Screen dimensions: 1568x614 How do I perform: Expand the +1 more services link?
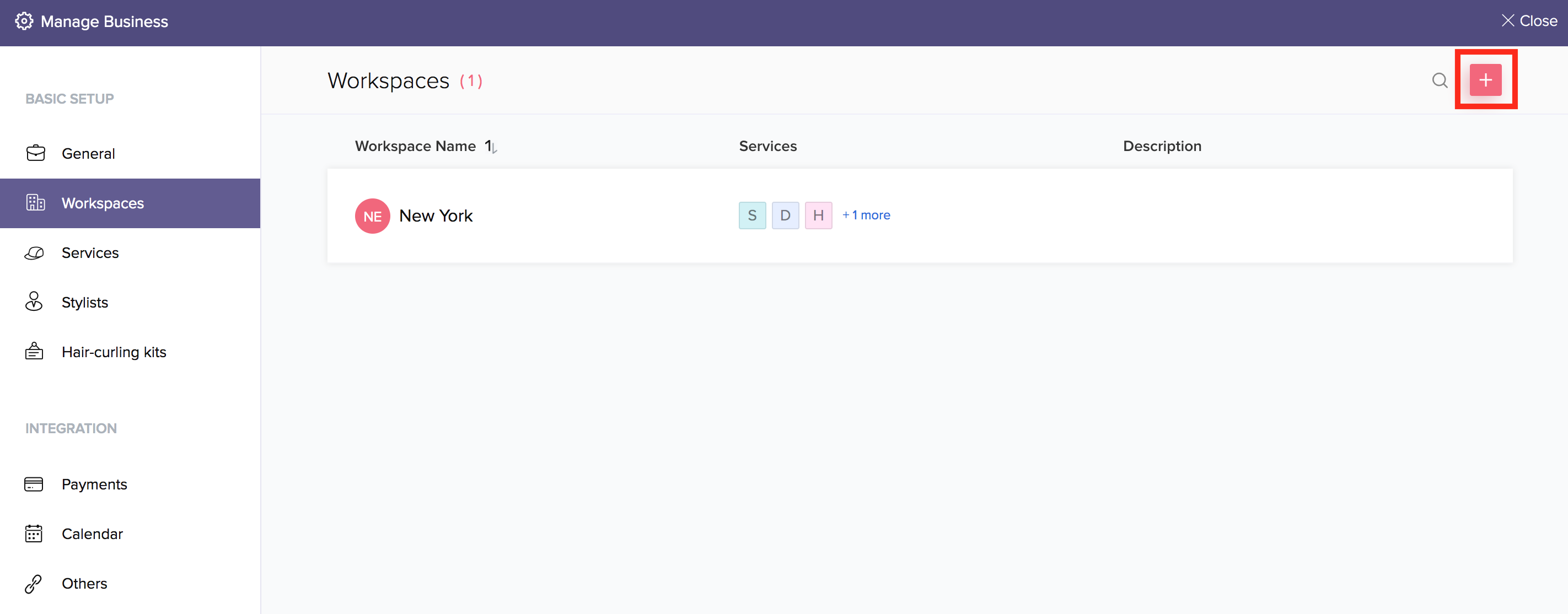866,216
